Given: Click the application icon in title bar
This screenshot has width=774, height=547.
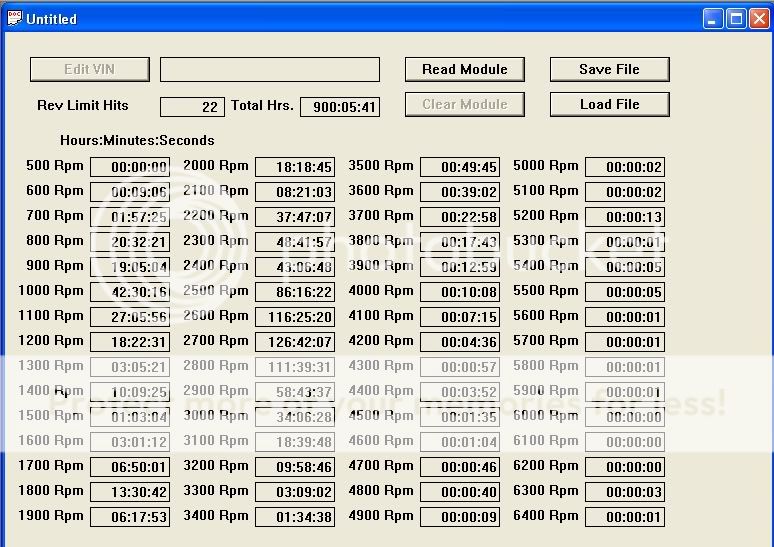Looking at the screenshot, I should click(14, 18).
